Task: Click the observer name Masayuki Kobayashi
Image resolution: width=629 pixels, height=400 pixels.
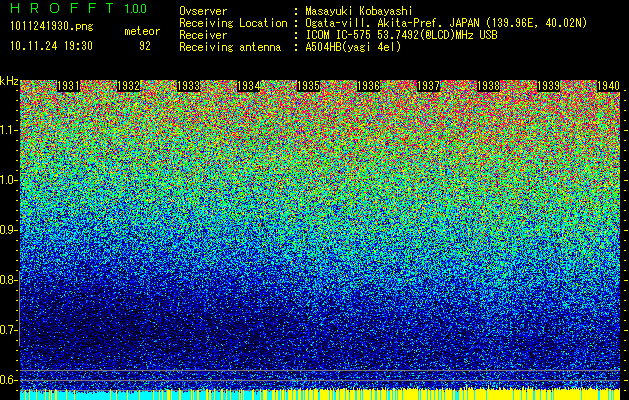Action: pyautogui.click(x=359, y=11)
